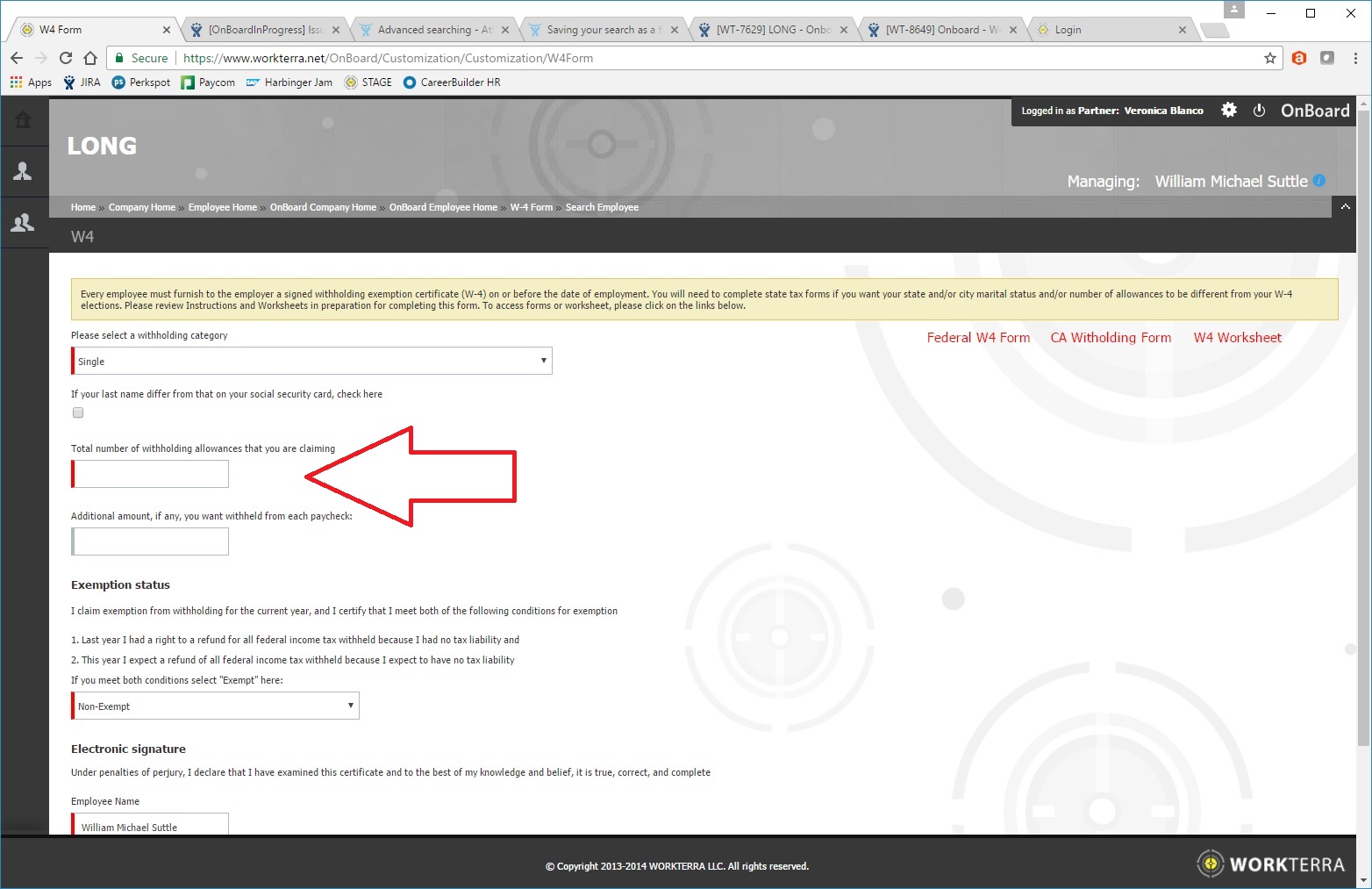The height and width of the screenshot is (889, 1372).
Task: Check the last name differs checkbox
Action: [x=78, y=412]
